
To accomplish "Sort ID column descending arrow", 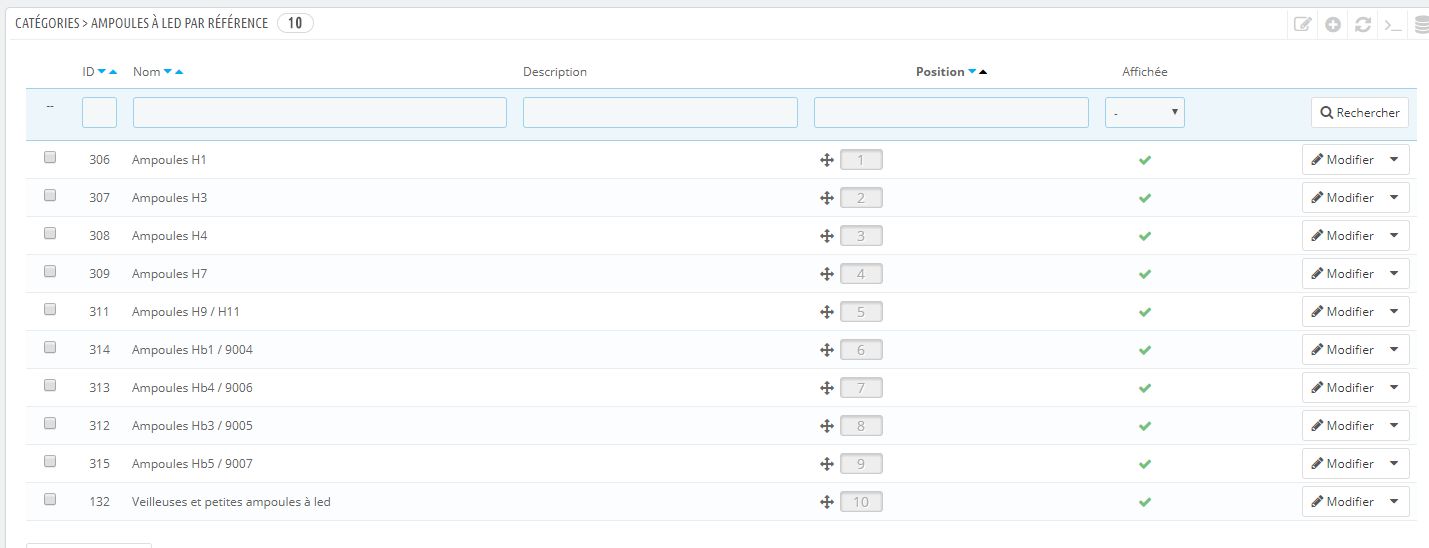I will tap(102, 72).
